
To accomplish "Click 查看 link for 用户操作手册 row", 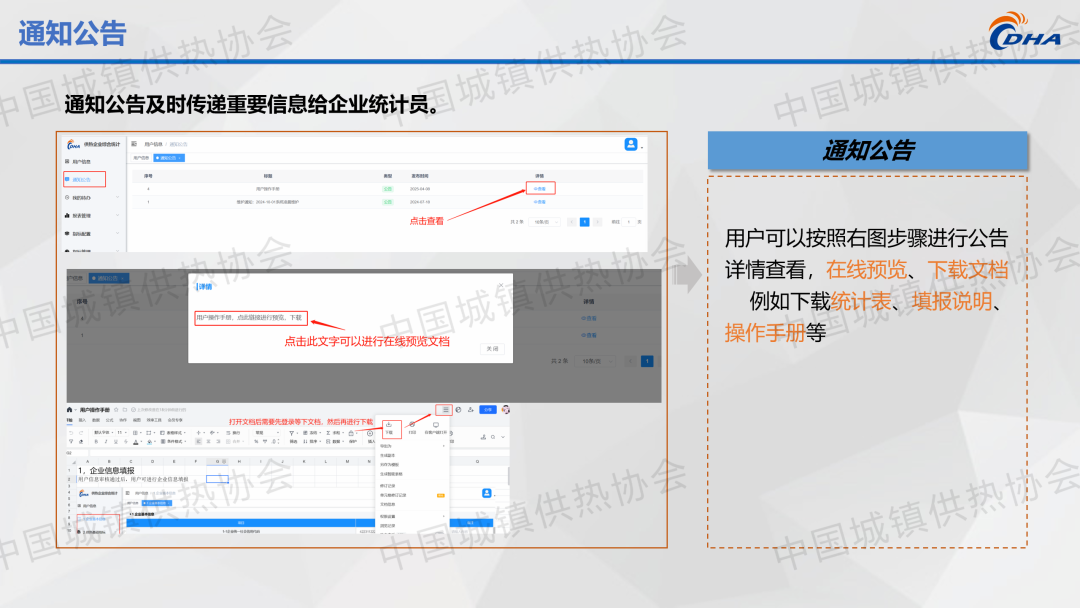I will [539, 188].
